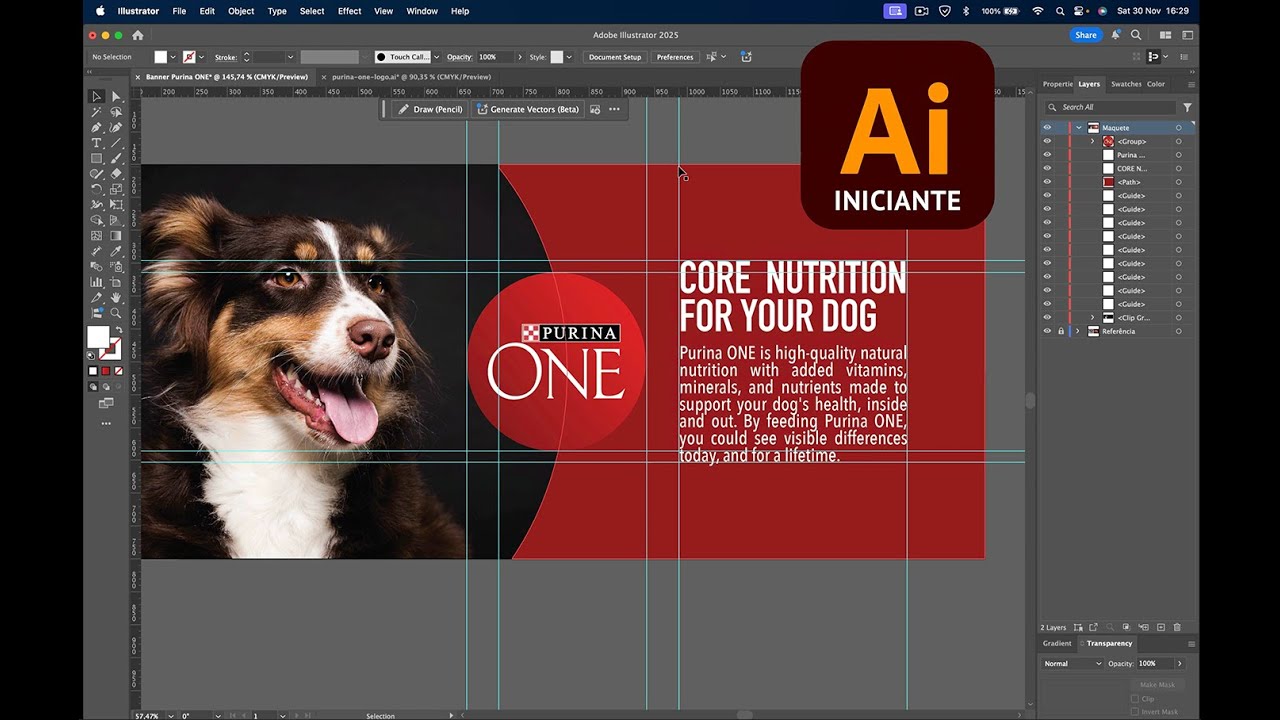The width and height of the screenshot is (1280, 720).
Task: Open the Normal blending mode dropdown
Action: point(1072,663)
